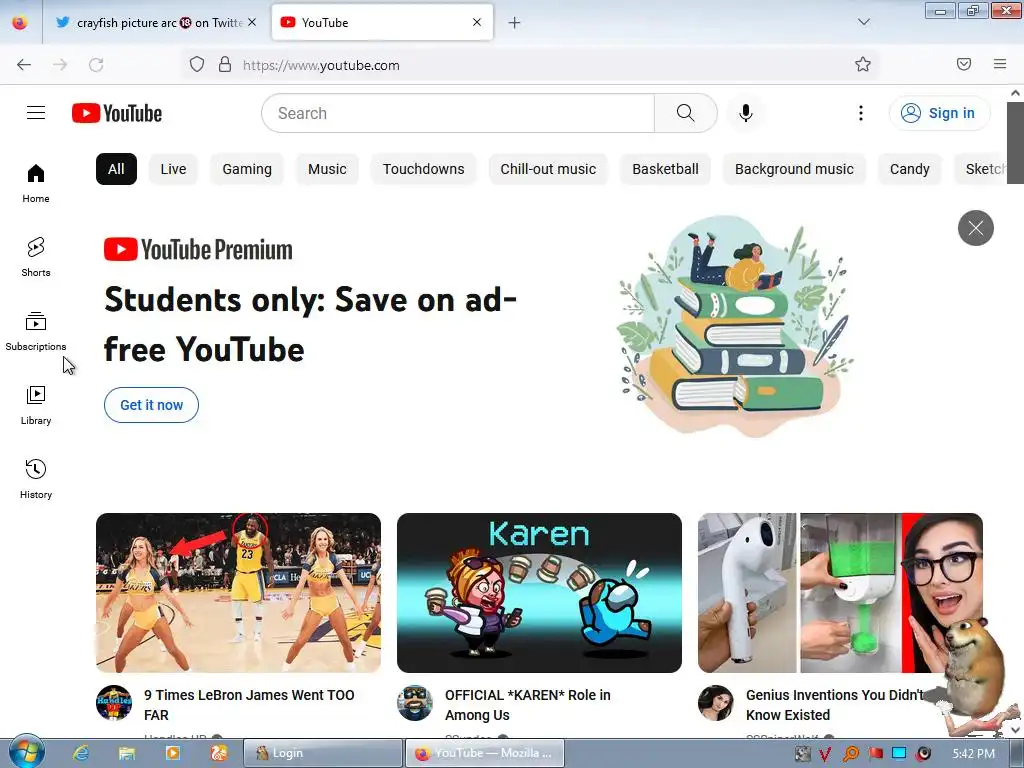Open Library in sidebar
This screenshot has height=768, width=1024.
click(36, 406)
